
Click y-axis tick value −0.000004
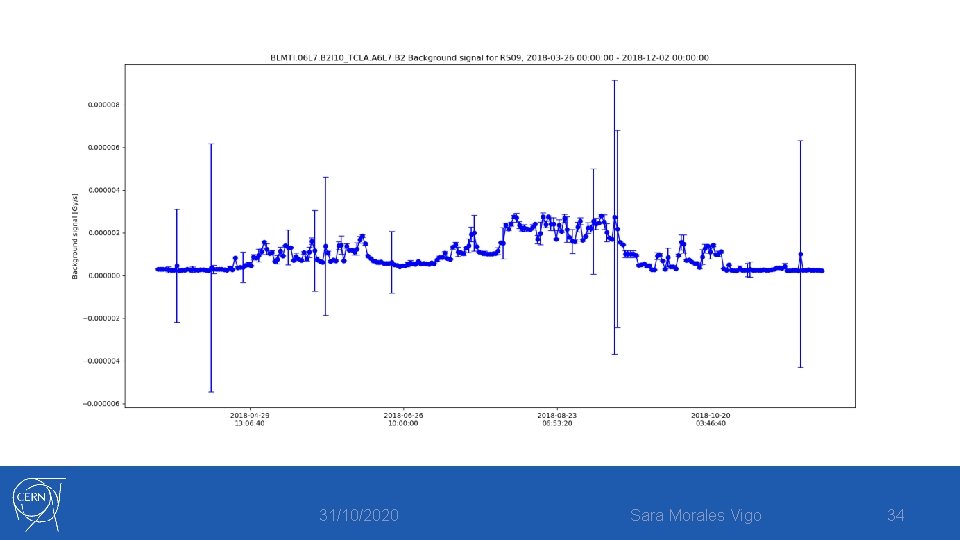coord(102,361)
